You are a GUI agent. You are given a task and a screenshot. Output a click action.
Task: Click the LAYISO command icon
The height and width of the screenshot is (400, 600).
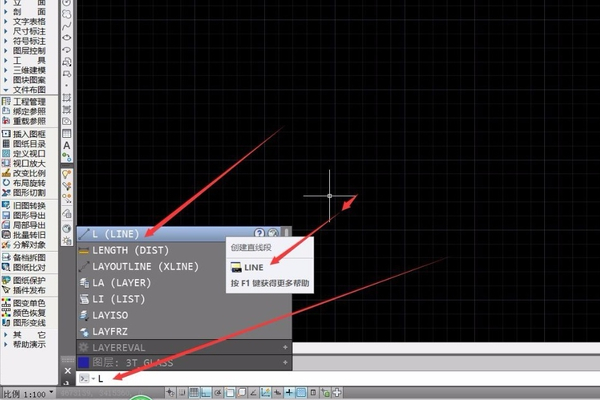pos(84,315)
